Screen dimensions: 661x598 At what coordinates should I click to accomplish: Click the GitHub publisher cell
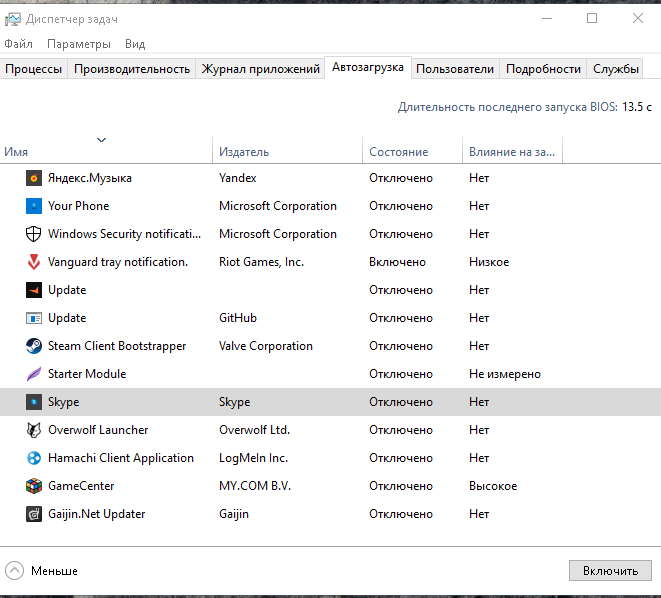pos(238,318)
